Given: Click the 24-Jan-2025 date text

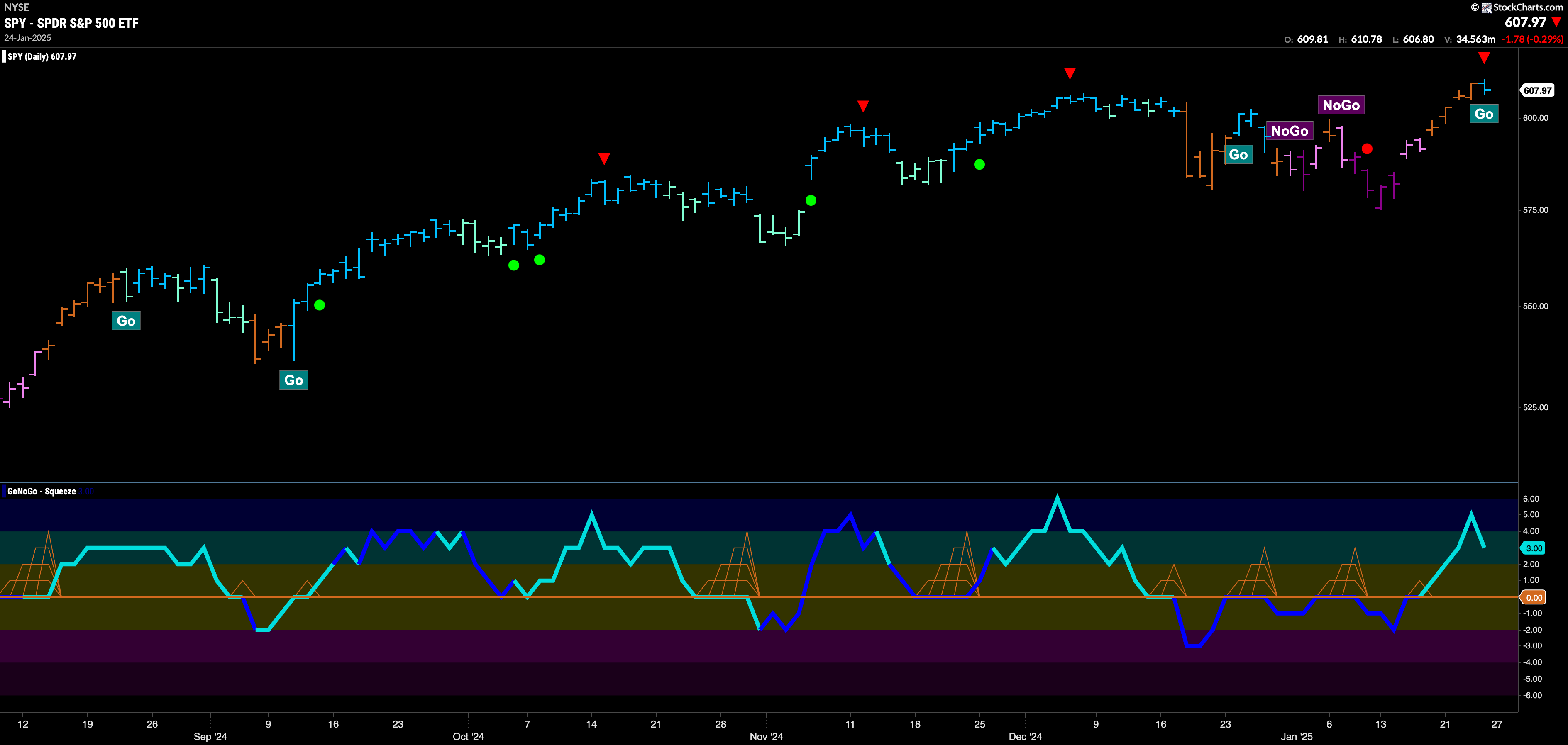Looking at the screenshot, I should tap(27, 38).
